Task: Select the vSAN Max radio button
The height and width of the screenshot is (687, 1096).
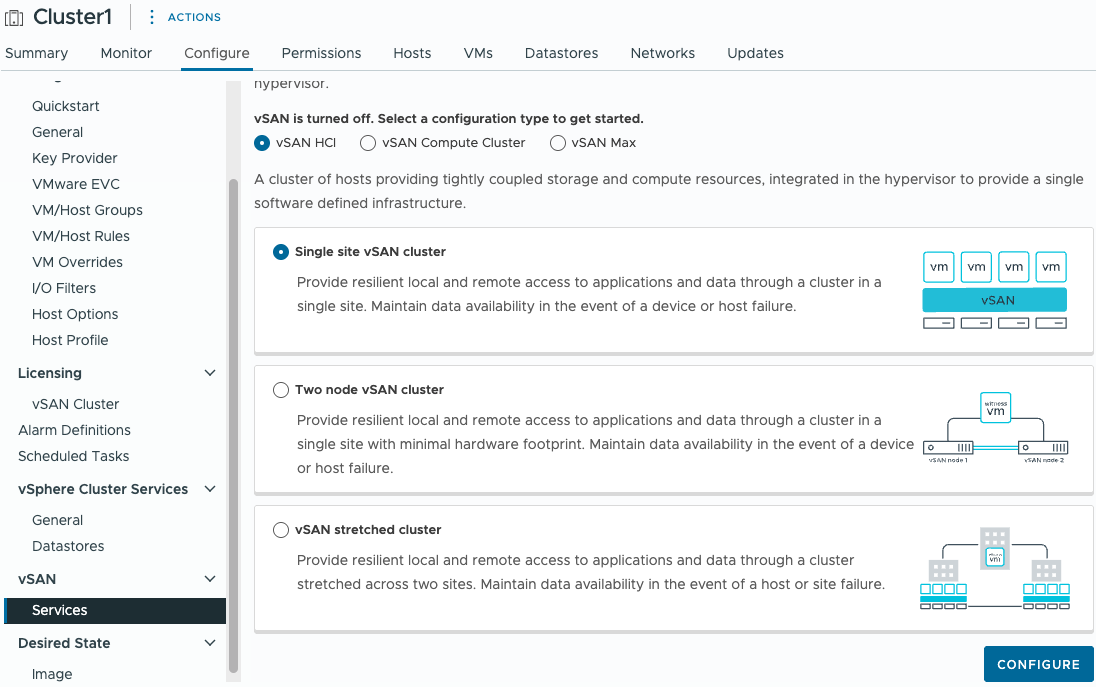Action: pyautogui.click(x=558, y=143)
